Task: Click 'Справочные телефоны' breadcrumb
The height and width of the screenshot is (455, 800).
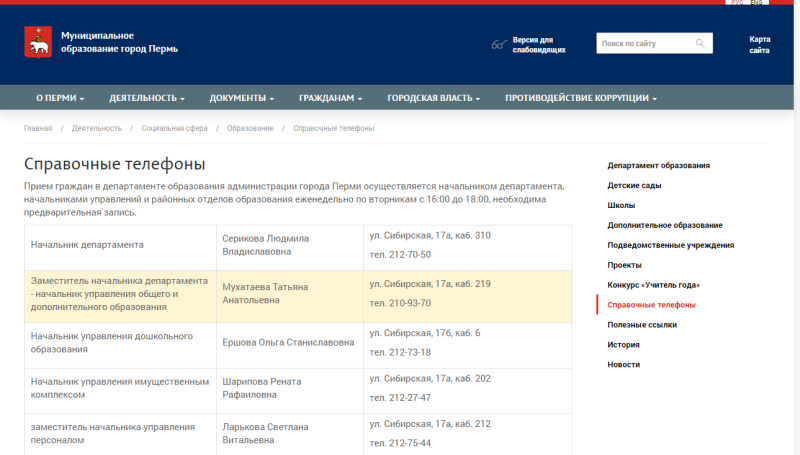Action: (x=334, y=129)
